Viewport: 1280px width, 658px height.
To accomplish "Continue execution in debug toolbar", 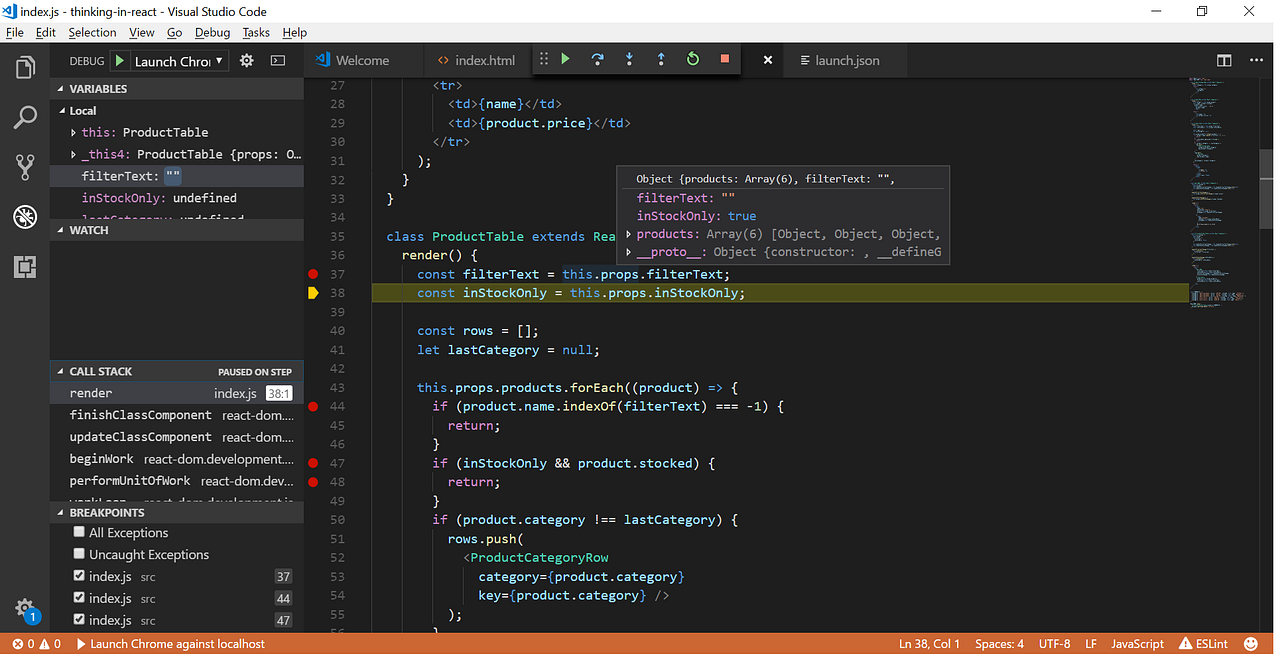I will (565, 59).
